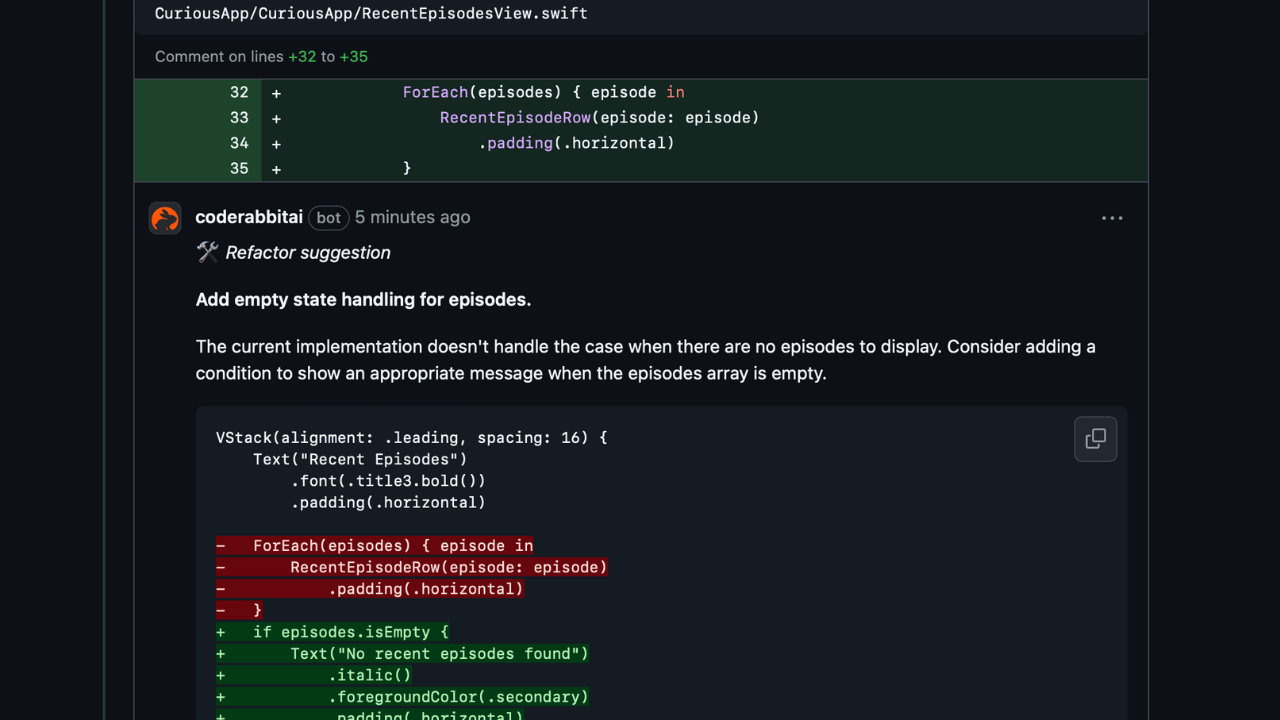Click the coderabbitai avatar icon
The image size is (1280, 720).
[165, 218]
